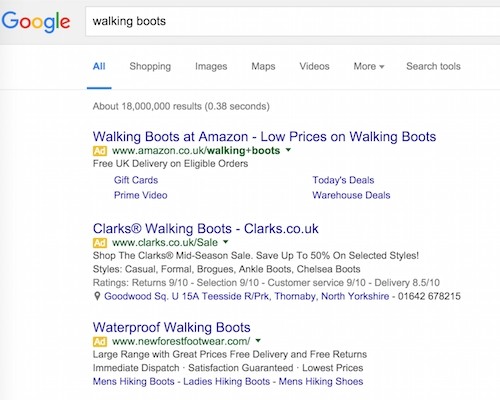Click the Ad badge under the Amazon result
The width and height of the screenshot is (500, 400).
click(x=100, y=151)
